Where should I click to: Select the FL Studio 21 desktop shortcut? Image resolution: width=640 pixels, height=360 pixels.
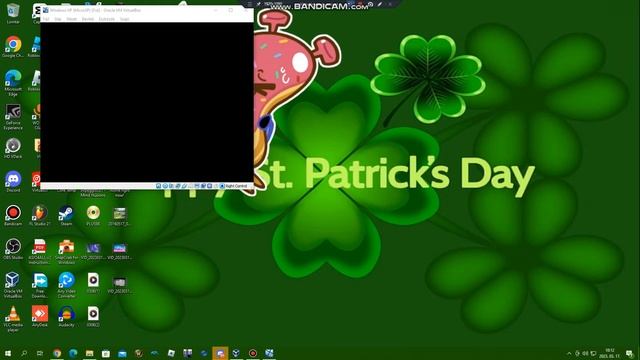click(40, 216)
